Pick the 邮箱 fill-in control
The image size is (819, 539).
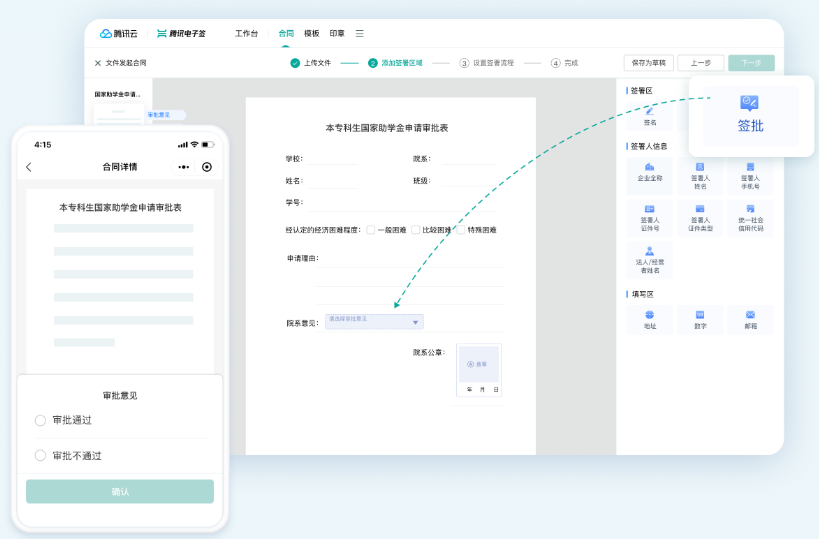(751, 320)
